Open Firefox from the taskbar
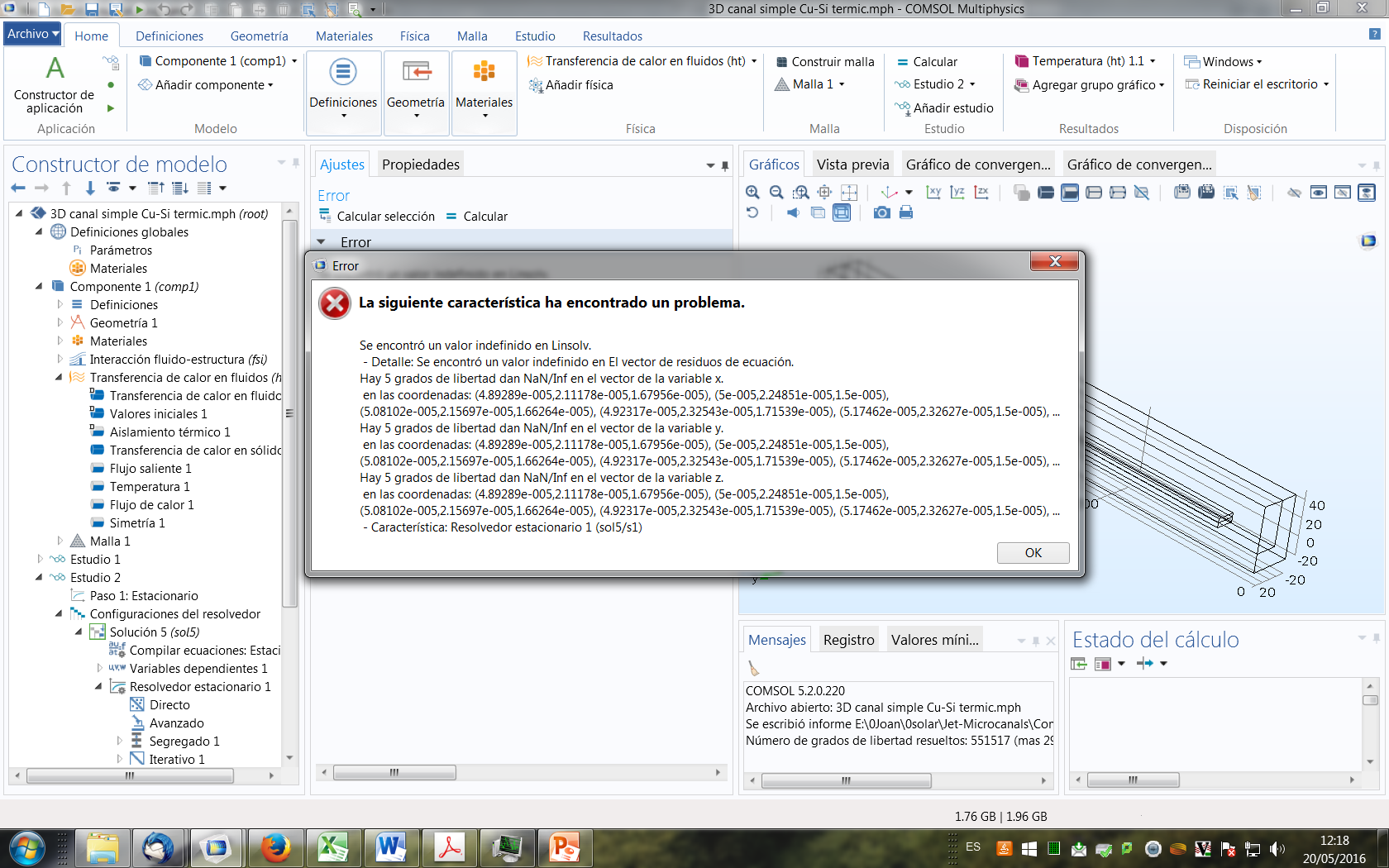 pyautogui.click(x=275, y=848)
